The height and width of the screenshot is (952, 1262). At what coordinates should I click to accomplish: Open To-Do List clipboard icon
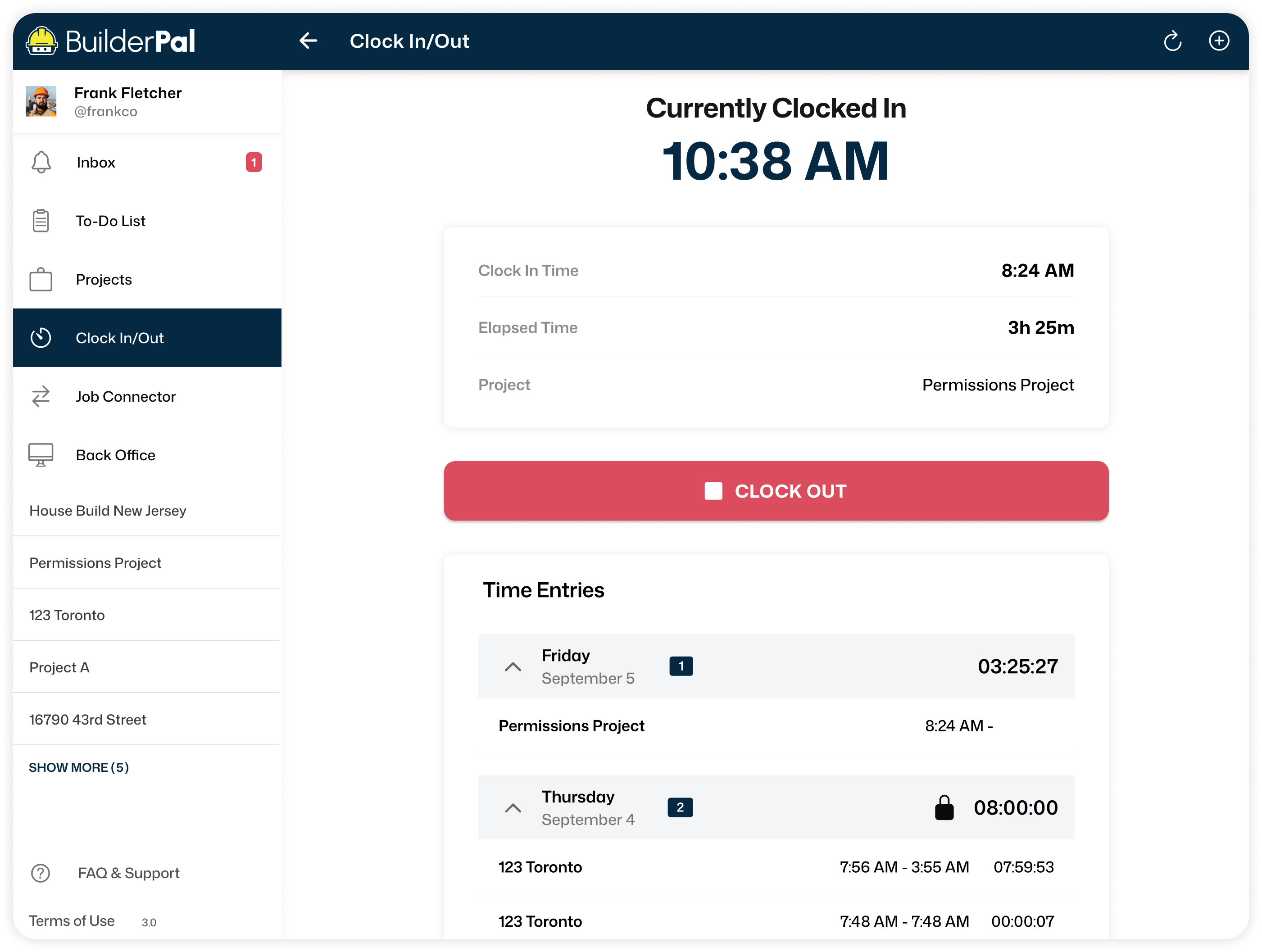pyautogui.click(x=41, y=221)
